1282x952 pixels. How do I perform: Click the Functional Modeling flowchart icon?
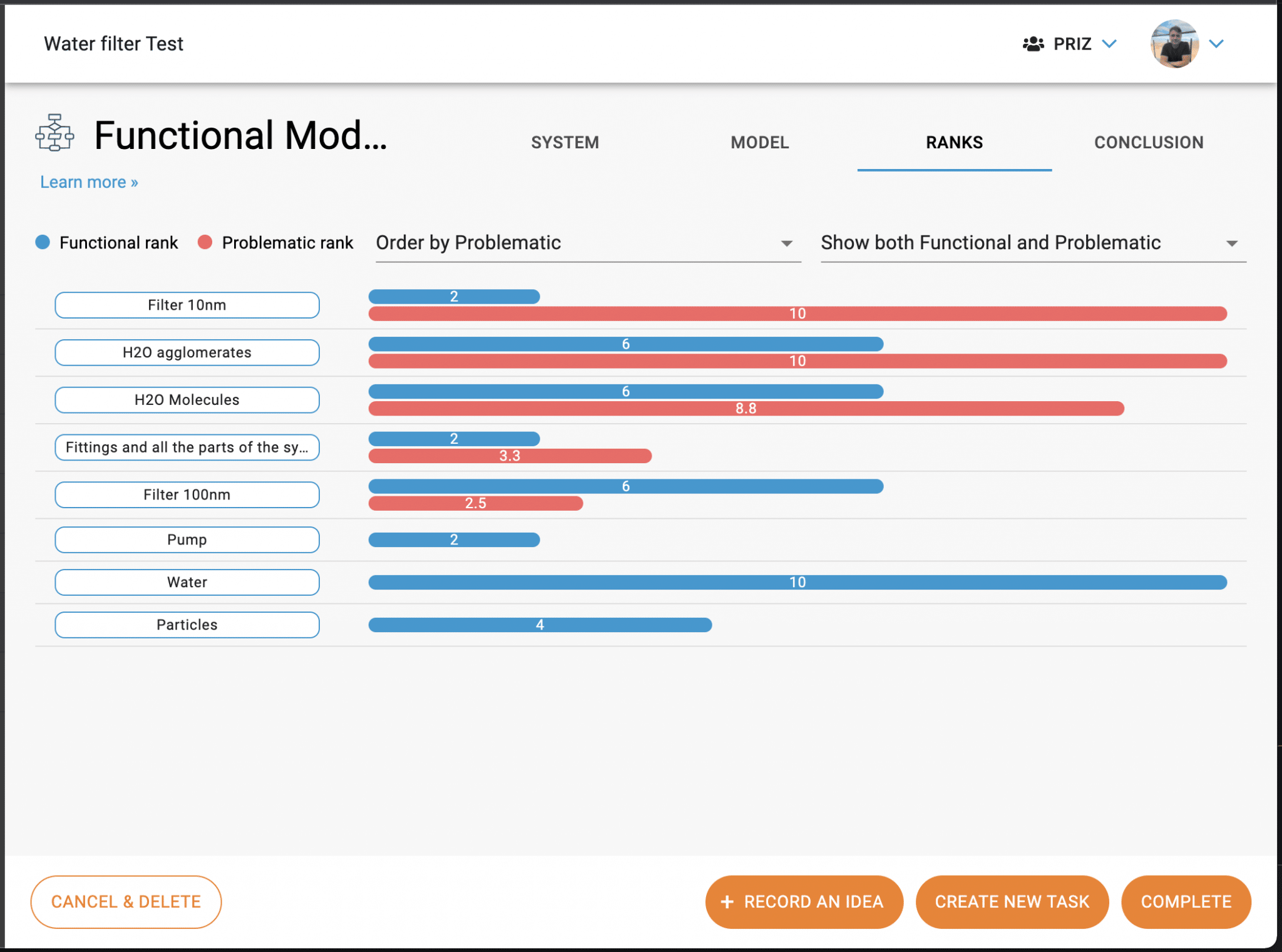coord(54,132)
